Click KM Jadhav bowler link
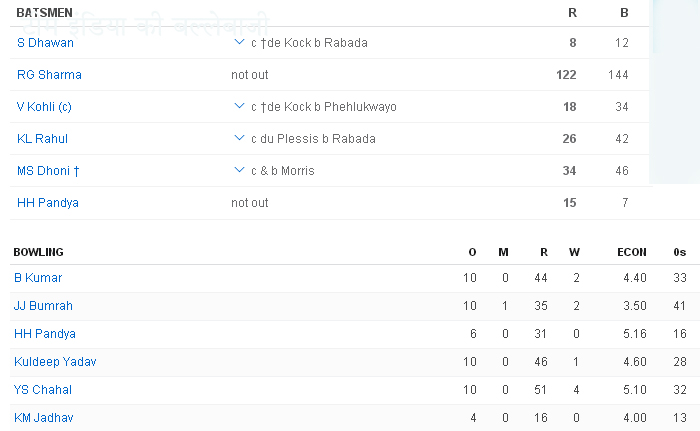700x431 pixels. pyautogui.click(x=44, y=417)
